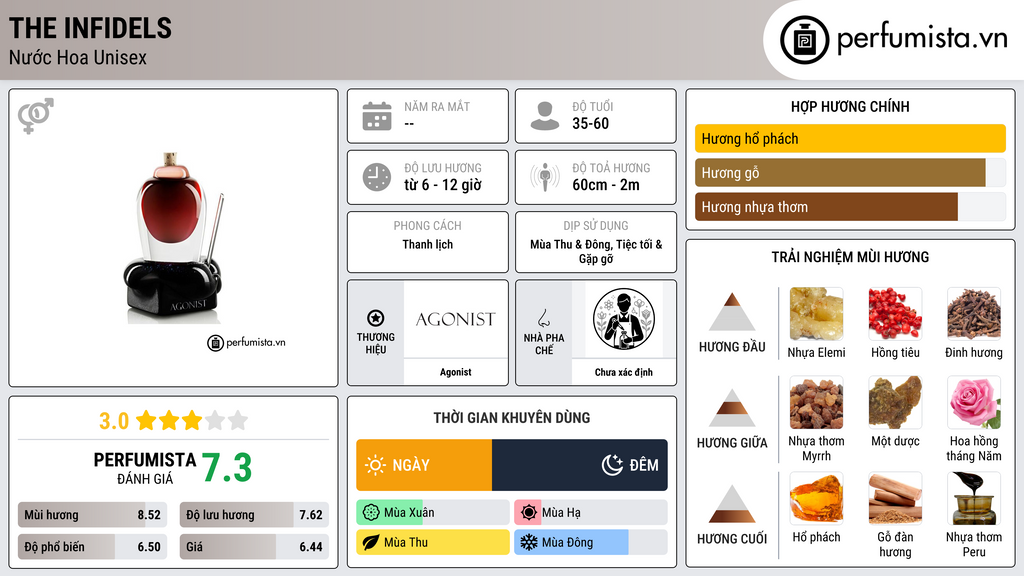Click the Hồng tiêu note image
Screen dimensions: 1024x576
(895, 314)
